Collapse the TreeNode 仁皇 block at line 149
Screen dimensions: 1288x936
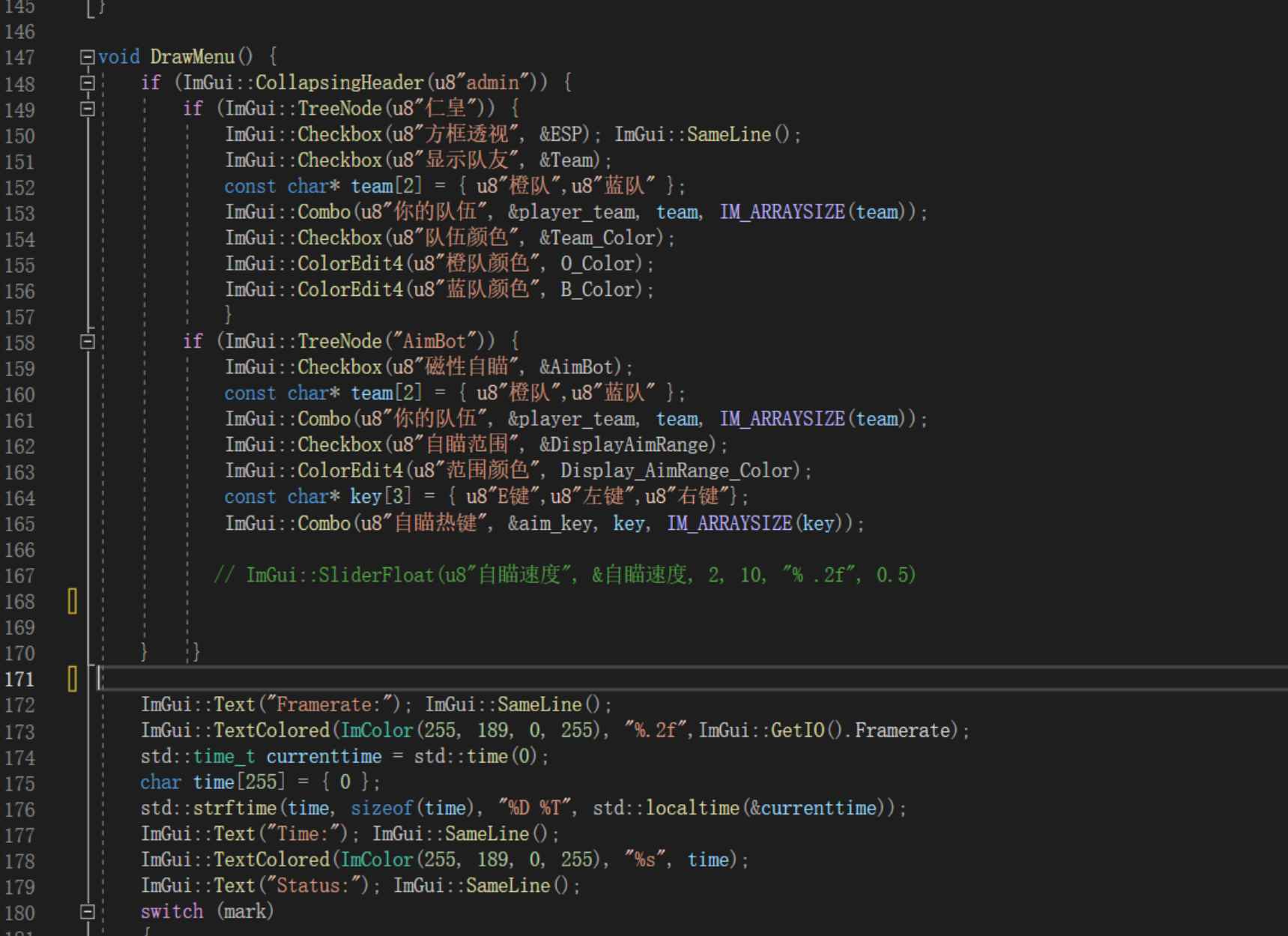[88, 109]
